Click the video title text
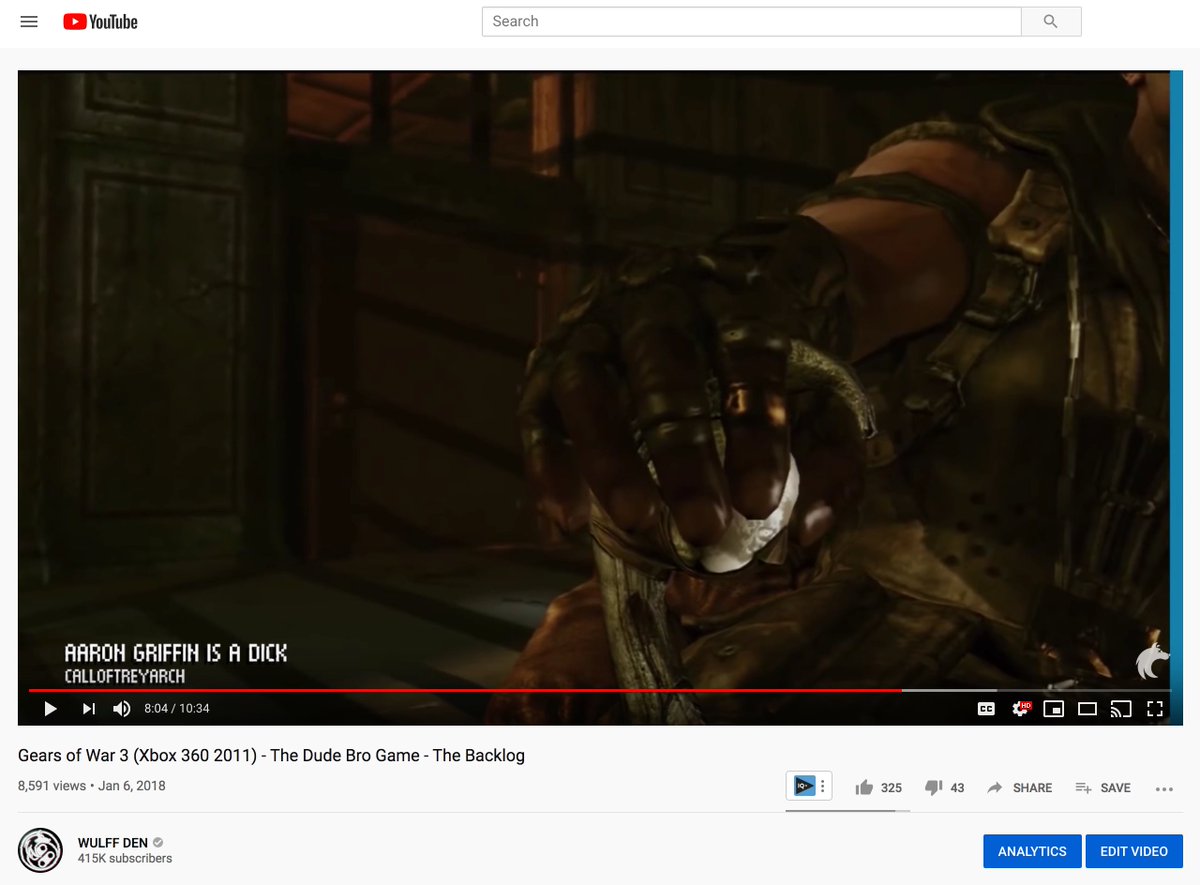The width and height of the screenshot is (1200, 885). [x=271, y=755]
